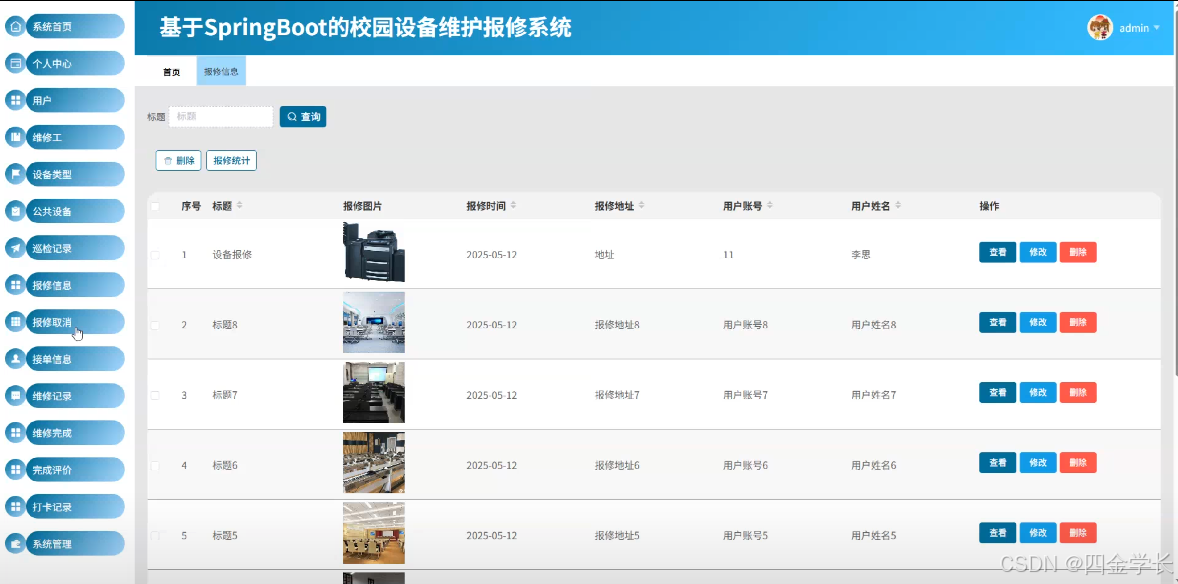Click 删除 for row 标题7
The width and height of the screenshot is (1178, 584).
pyautogui.click(x=1078, y=392)
